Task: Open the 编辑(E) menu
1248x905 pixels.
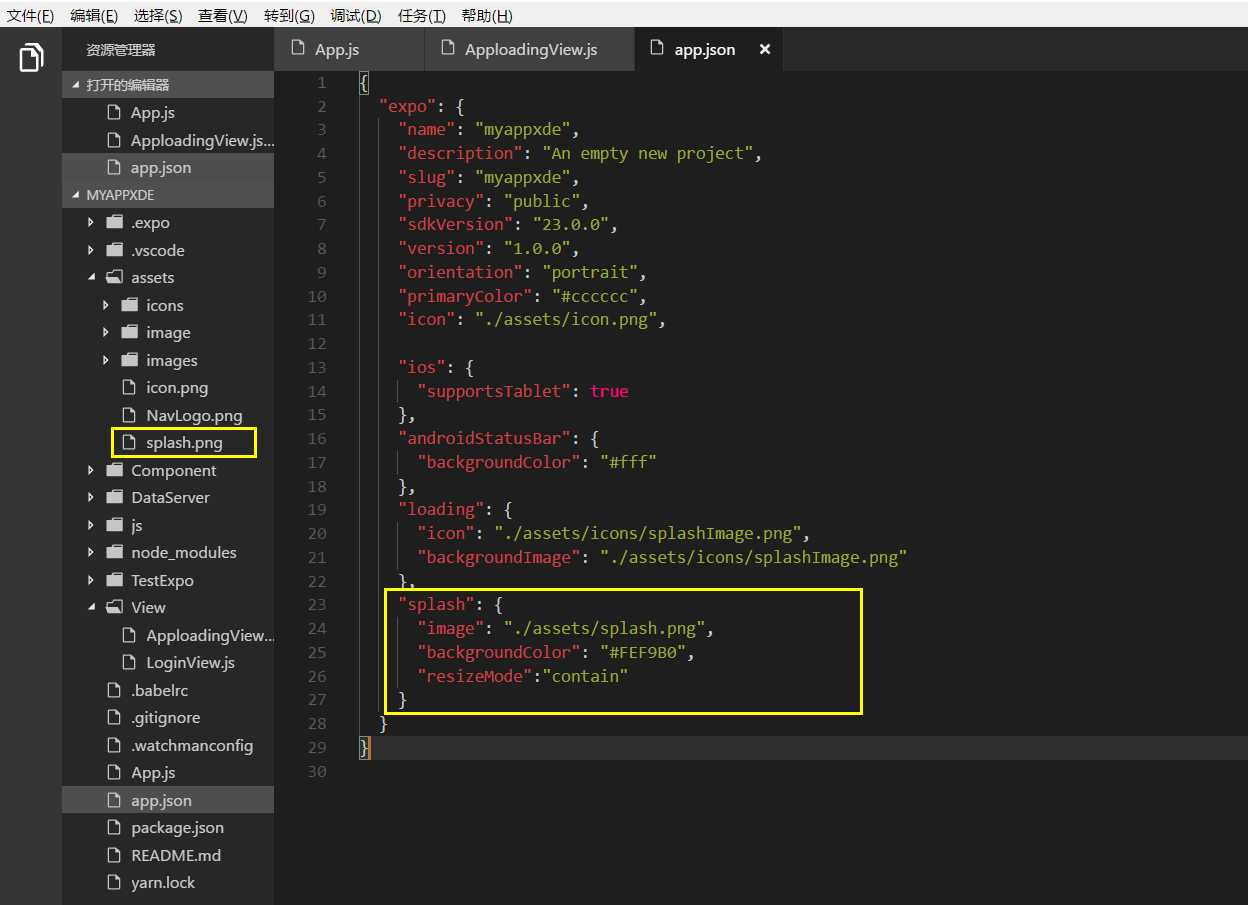Action: tap(94, 16)
